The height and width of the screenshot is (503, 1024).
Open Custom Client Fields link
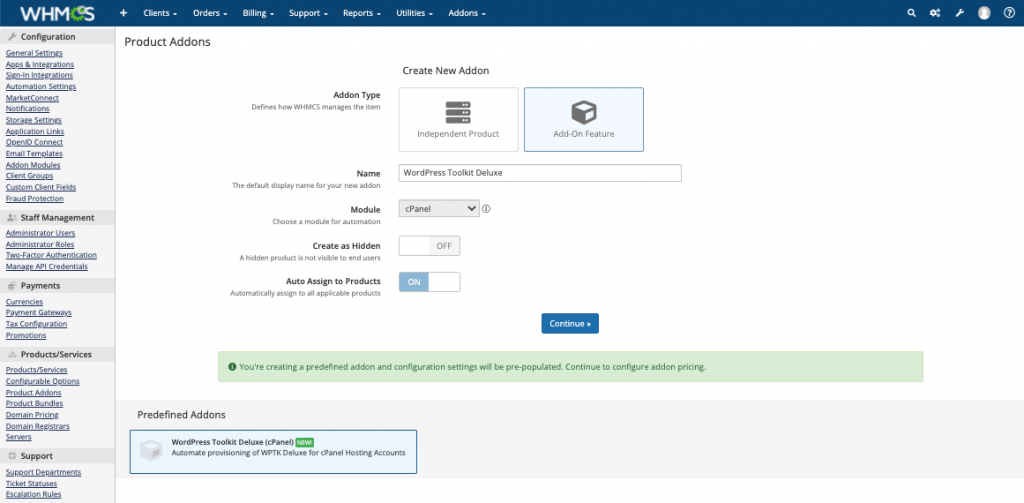tap(40, 187)
